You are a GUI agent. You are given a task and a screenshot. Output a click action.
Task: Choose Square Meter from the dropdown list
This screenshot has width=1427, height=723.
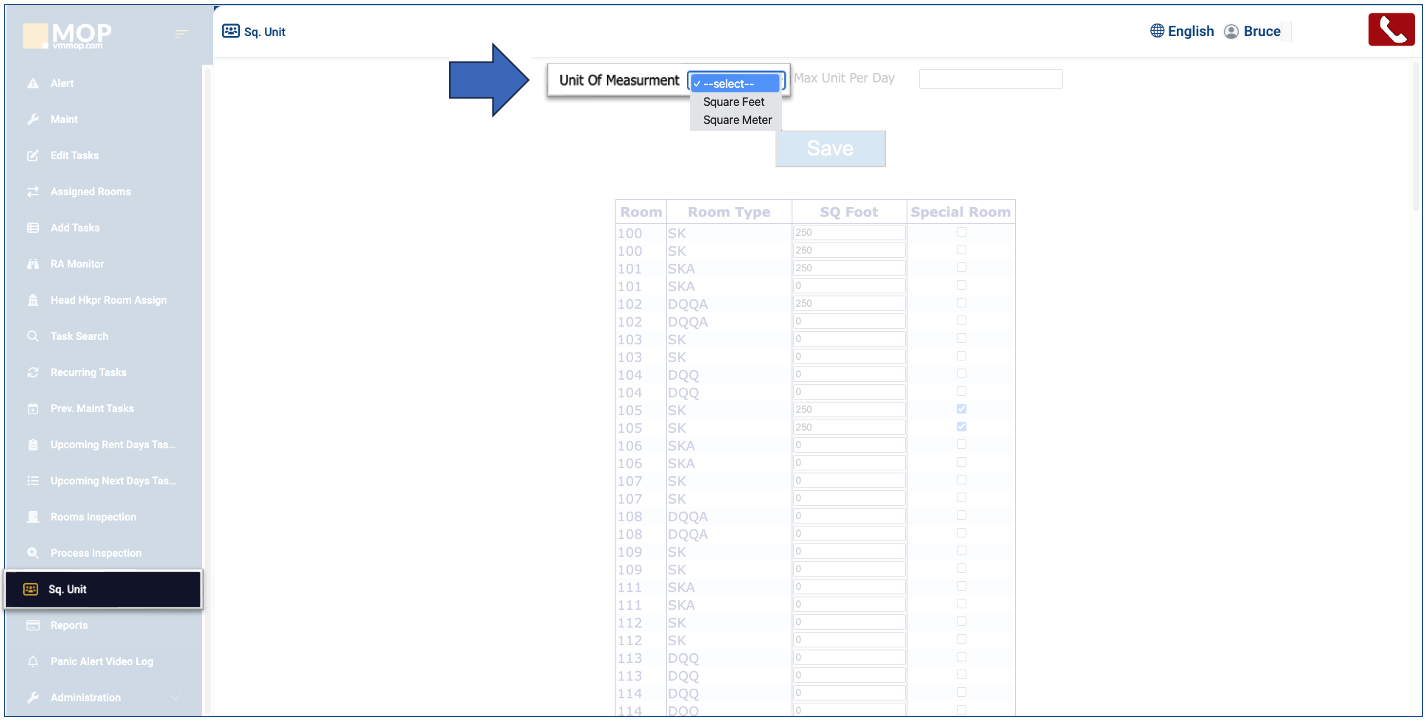tap(737, 120)
